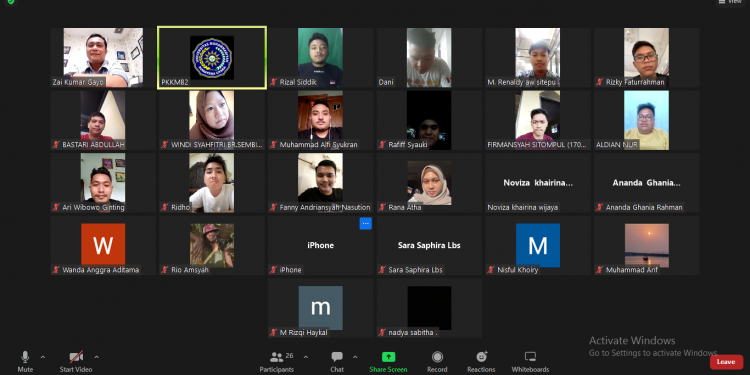Open the Whiteboards icon
Viewport: 750px width, 375px height.
point(530,357)
